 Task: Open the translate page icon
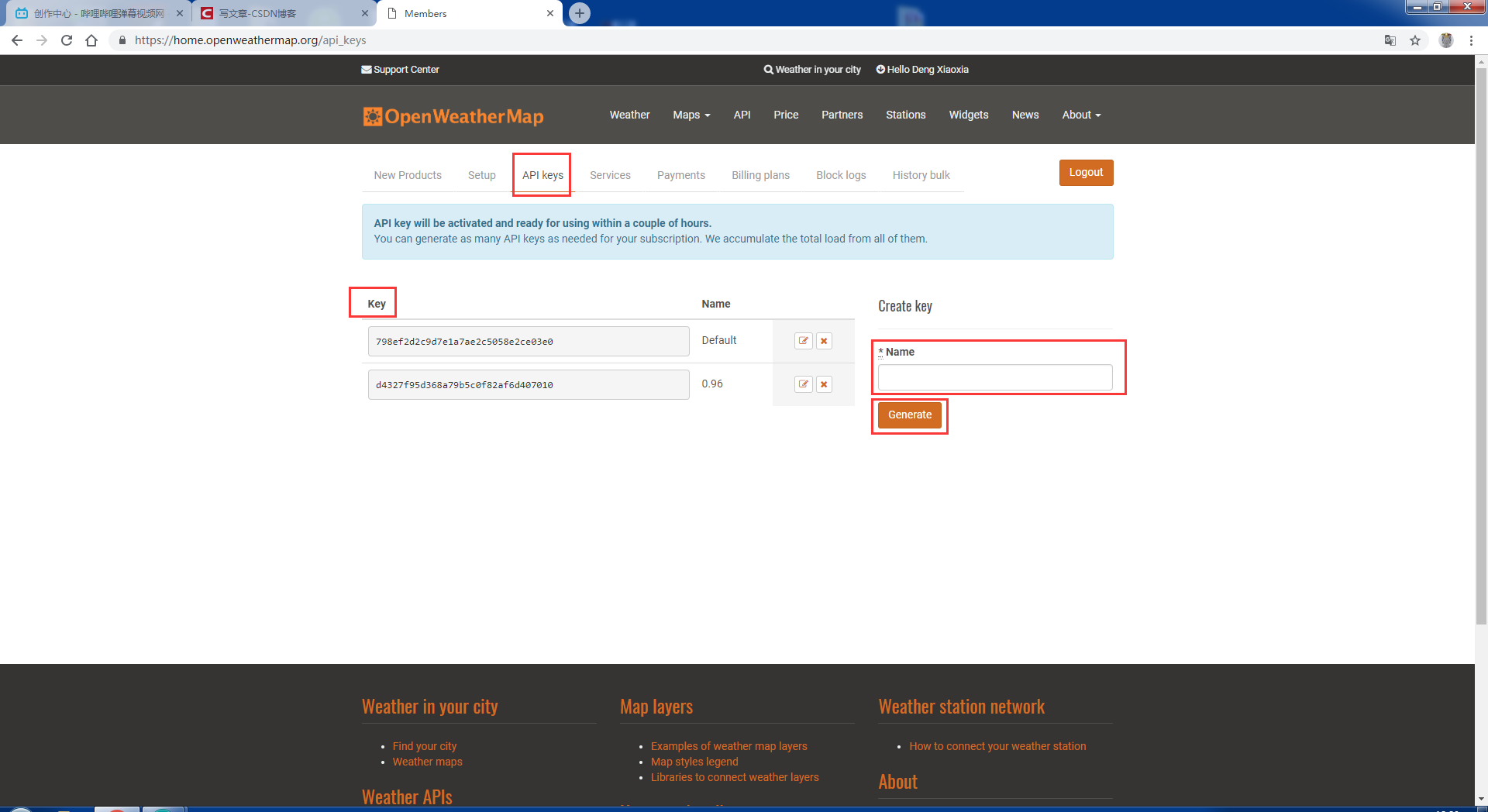pyautogui.click(x=1390, y=40)
